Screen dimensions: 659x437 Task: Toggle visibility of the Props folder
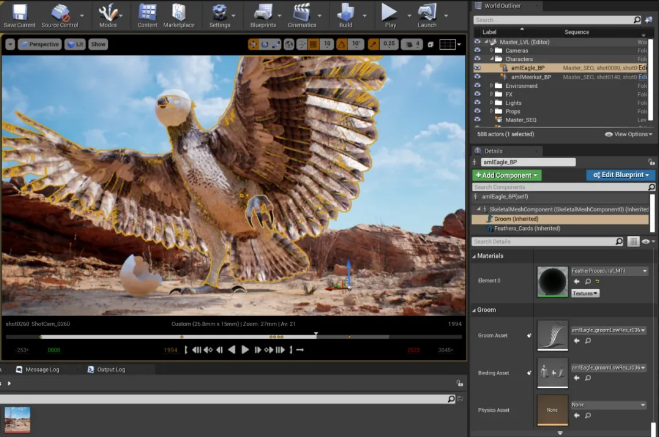click(477, 111)
